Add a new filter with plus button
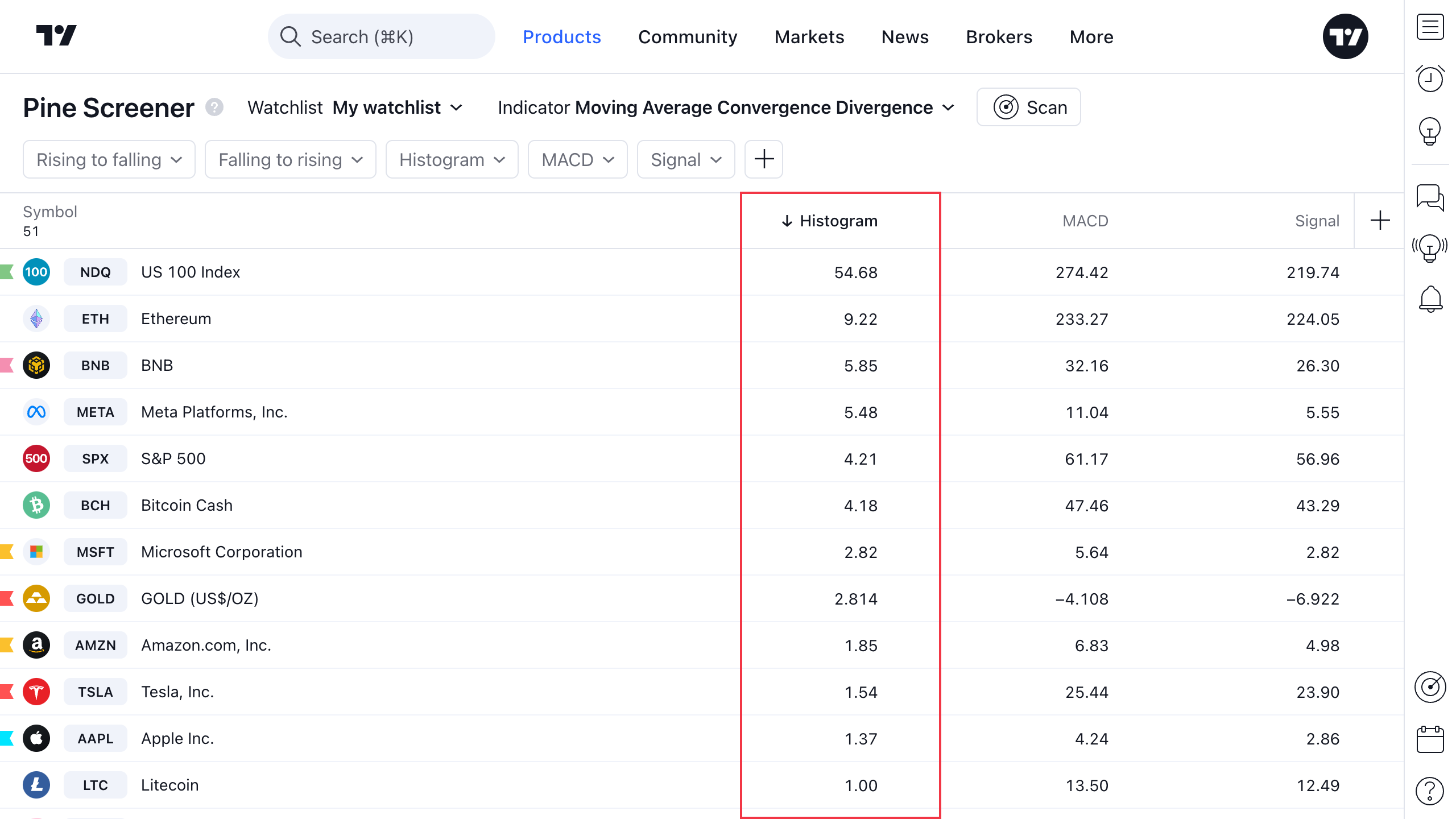The width and height of the screenshot is (1456, 819). coord(763,160)
